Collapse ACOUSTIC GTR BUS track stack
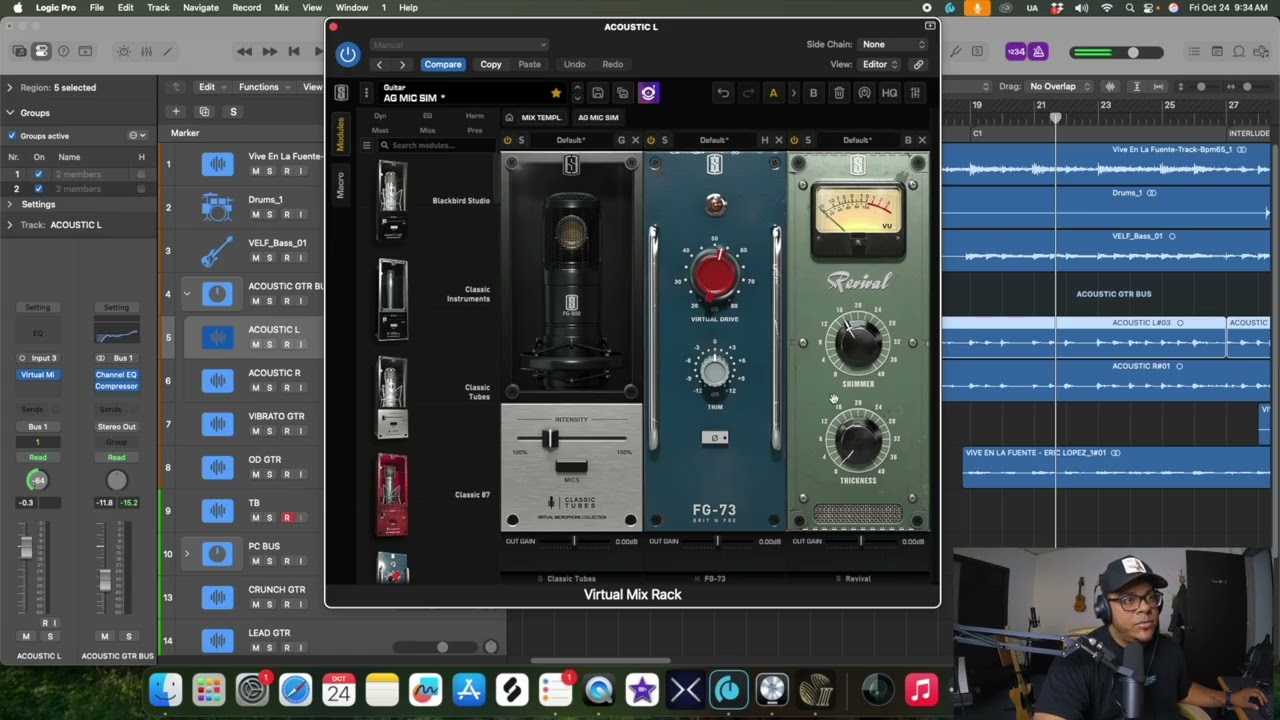 [186, 294]
